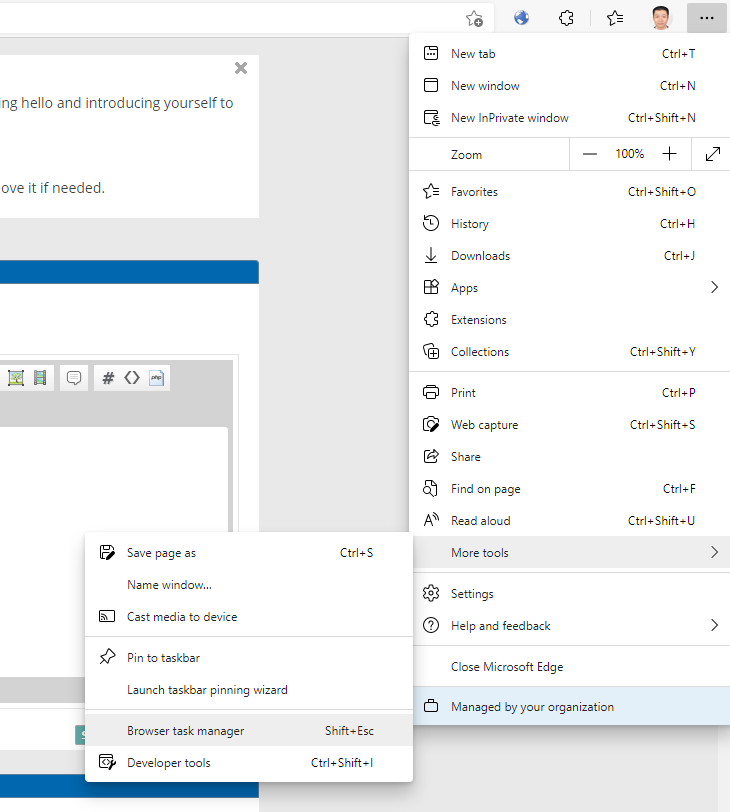Expand Help and feedback submenu

[570, 626]
